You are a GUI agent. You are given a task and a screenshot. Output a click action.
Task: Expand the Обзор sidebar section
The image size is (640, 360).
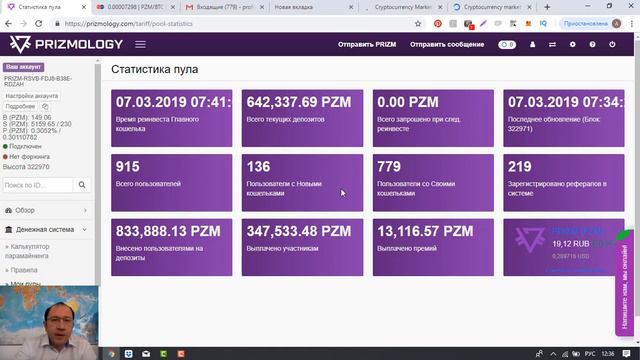pyautogui.click(x=46, y=210)
